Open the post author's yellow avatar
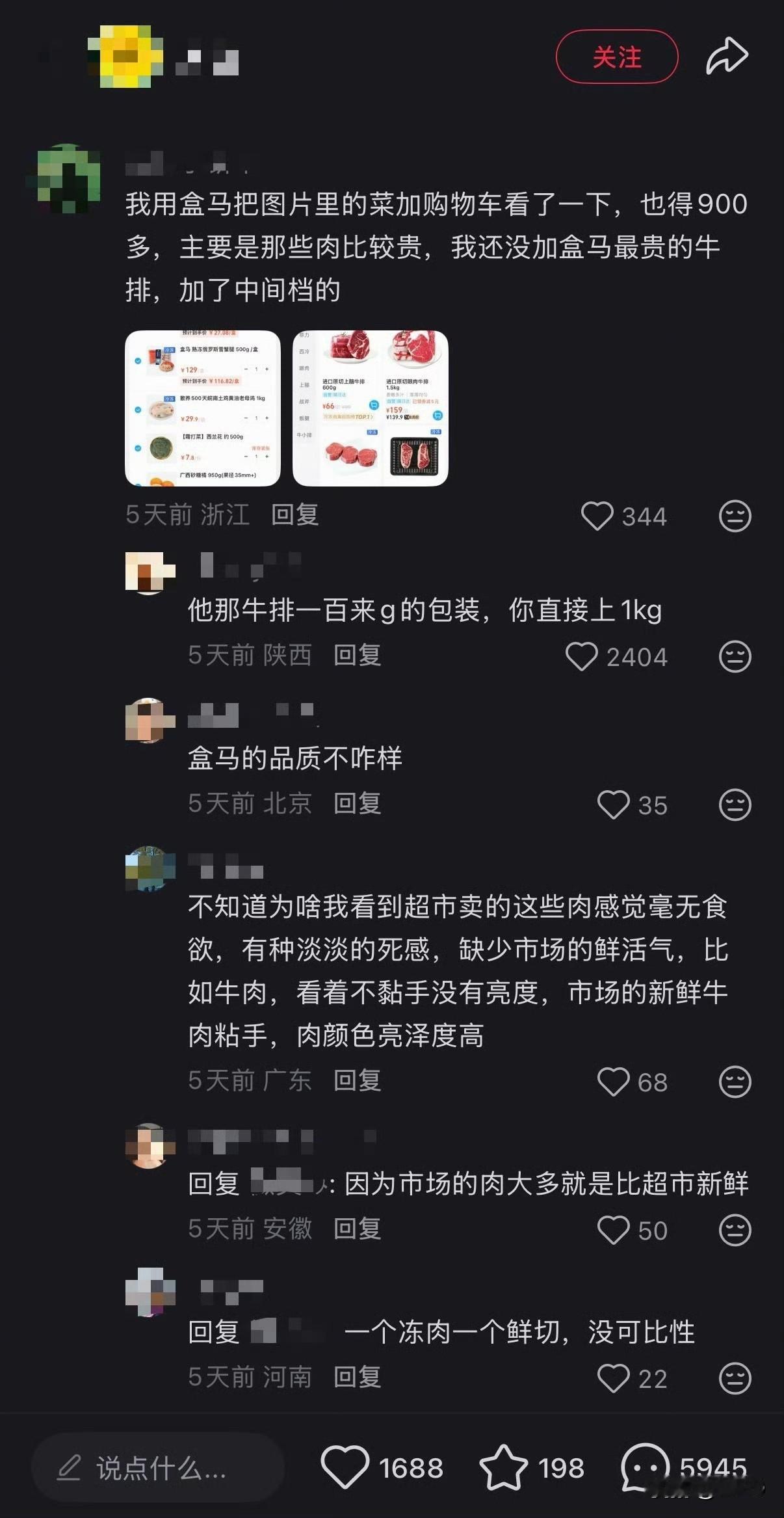The image size is (784, 1518). click(x=125, y=57)
